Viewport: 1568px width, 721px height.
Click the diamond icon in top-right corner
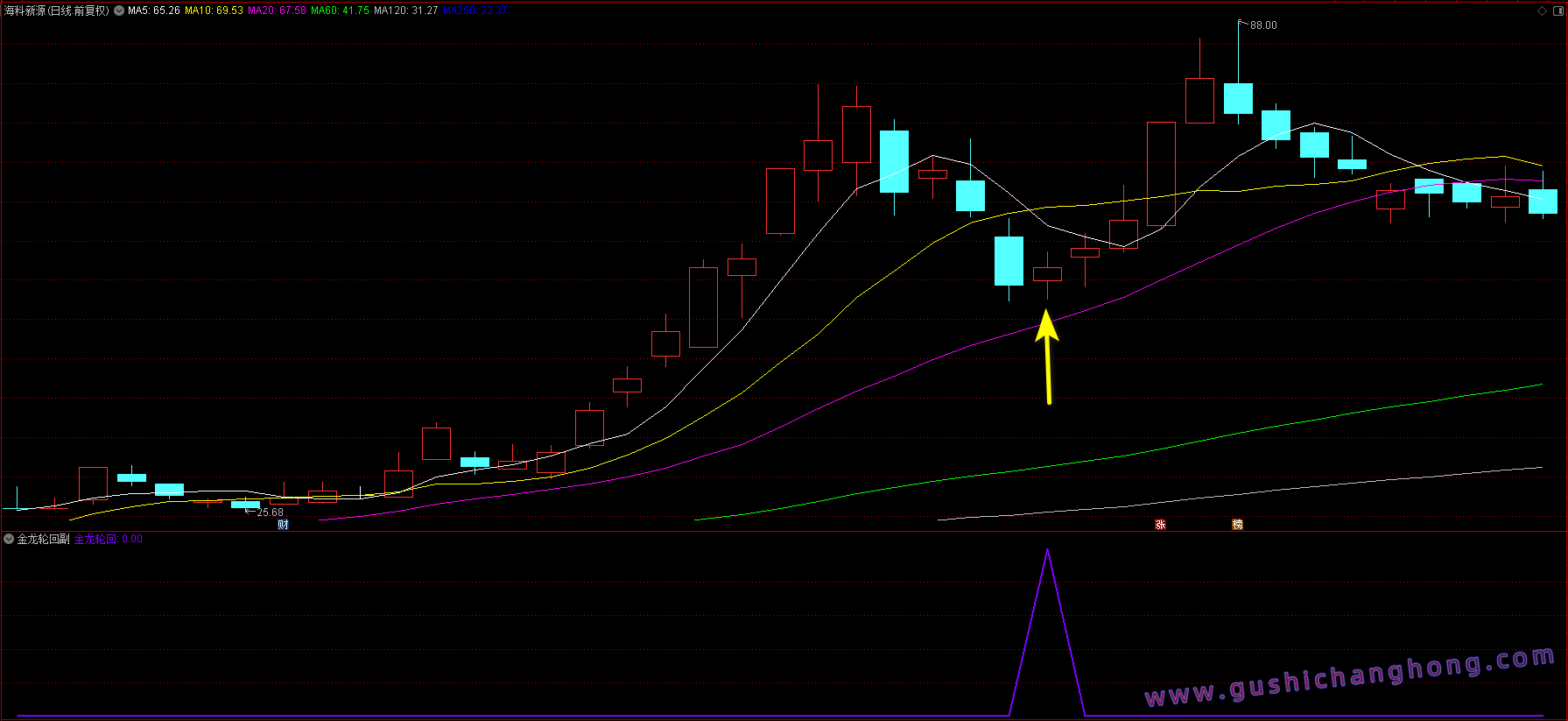coord(1542,11)
